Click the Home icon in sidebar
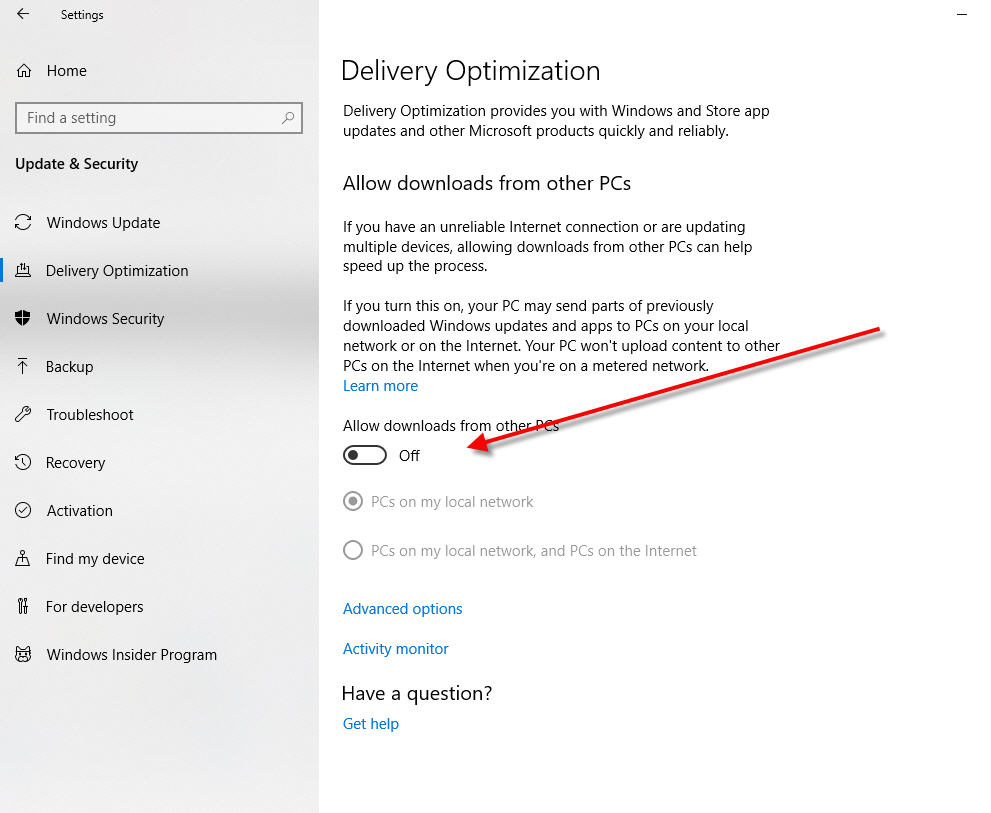 click(x=24, y=71)
